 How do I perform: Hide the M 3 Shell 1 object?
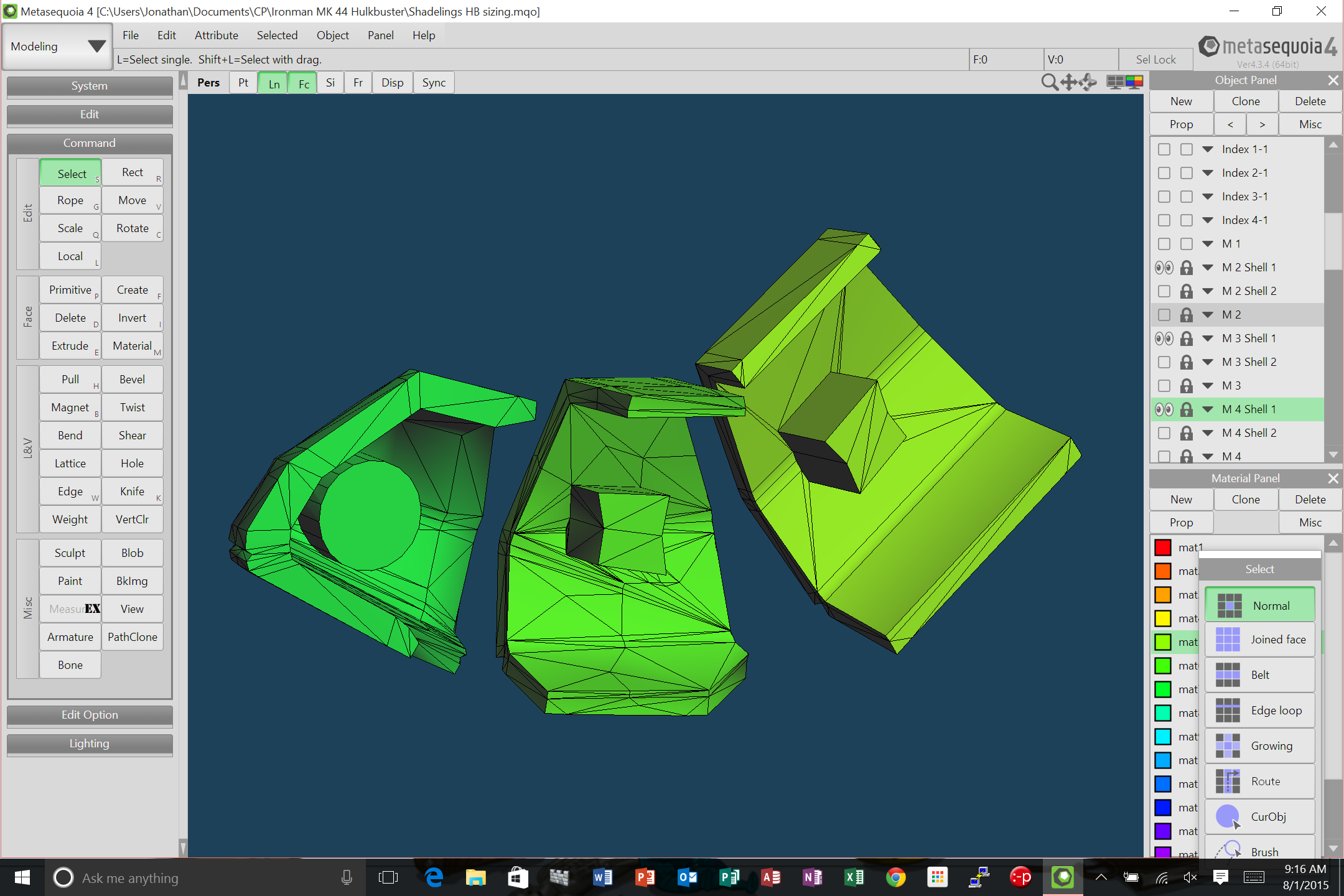tap(1164, 338)
